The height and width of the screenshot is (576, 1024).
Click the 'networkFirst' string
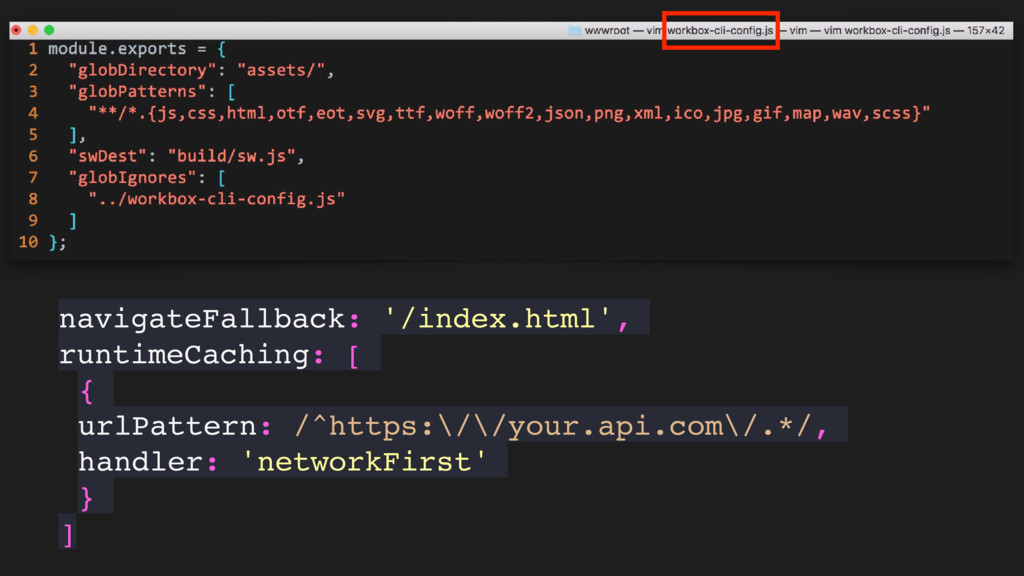(x=364, y=462)
